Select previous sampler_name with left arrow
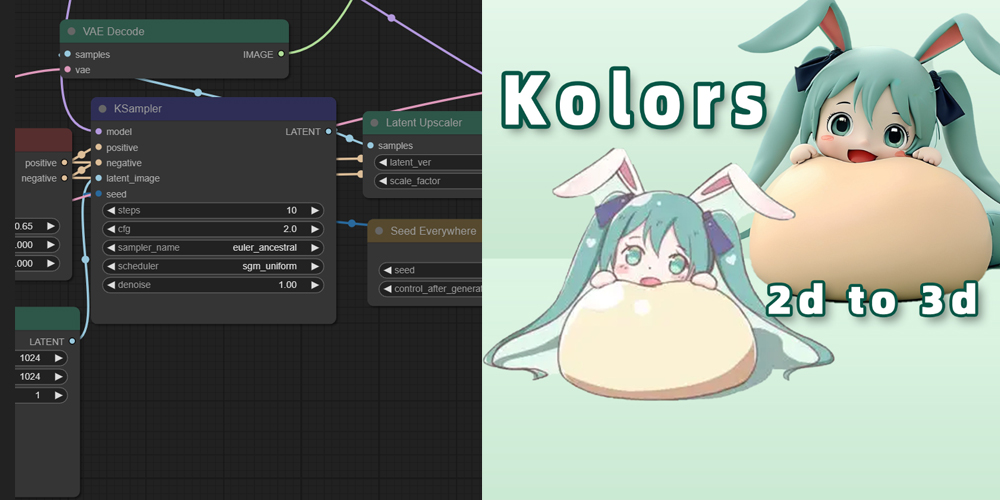This screenshot has height=500, width=1000. (111, 247)
